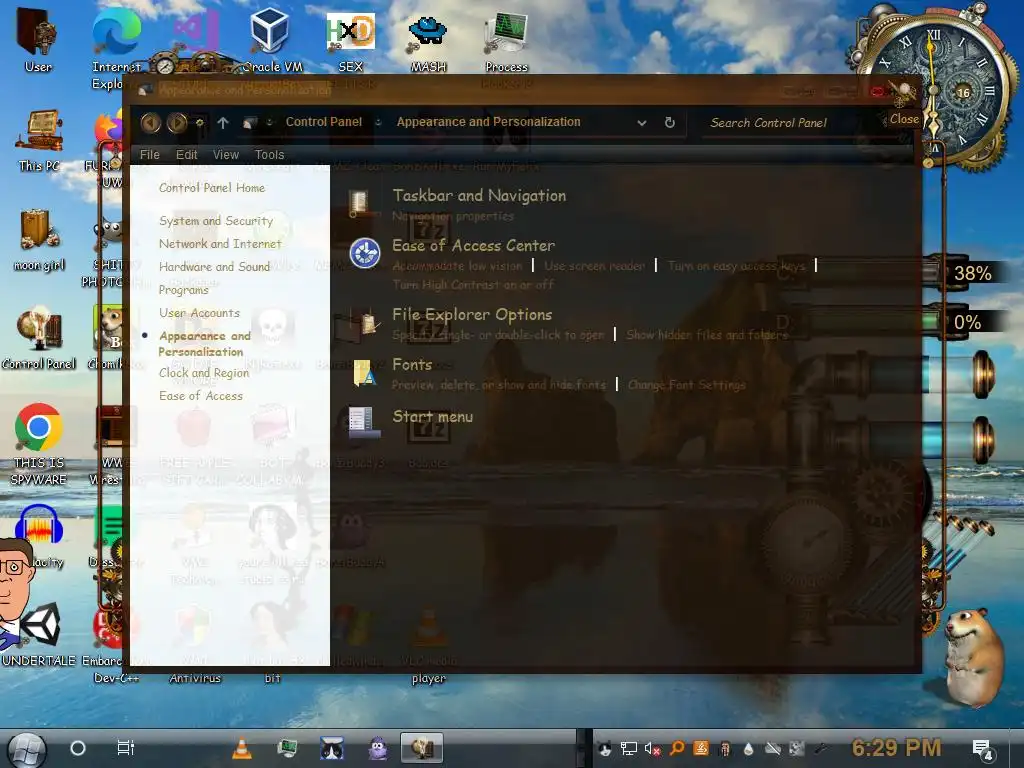Open notification center on taskbar

pyautogui.click(x=983, y=749)
